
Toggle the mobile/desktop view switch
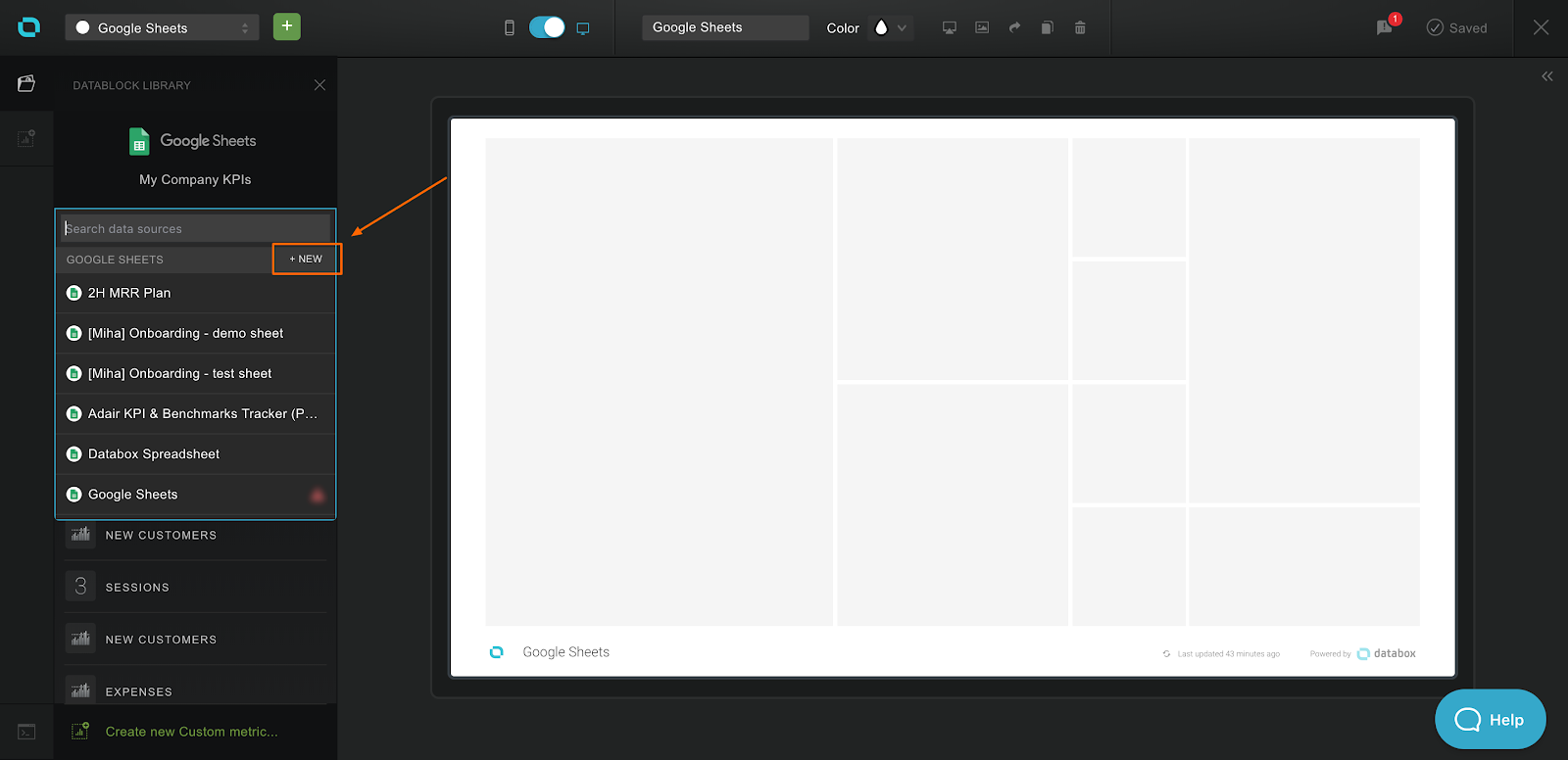(547, 27)
